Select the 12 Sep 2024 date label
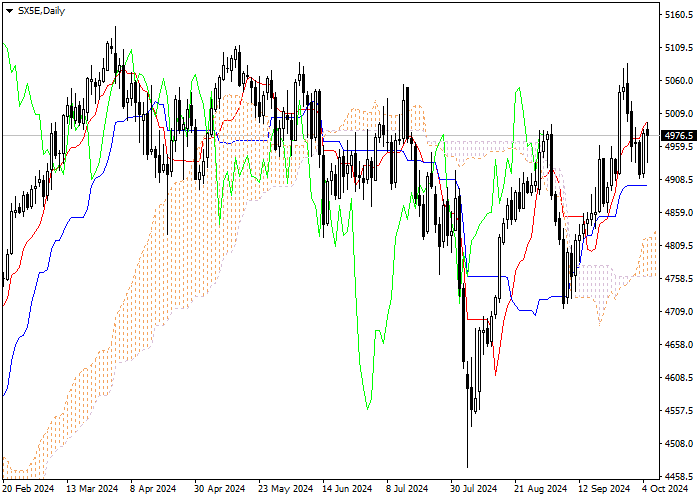 [604, 488]
